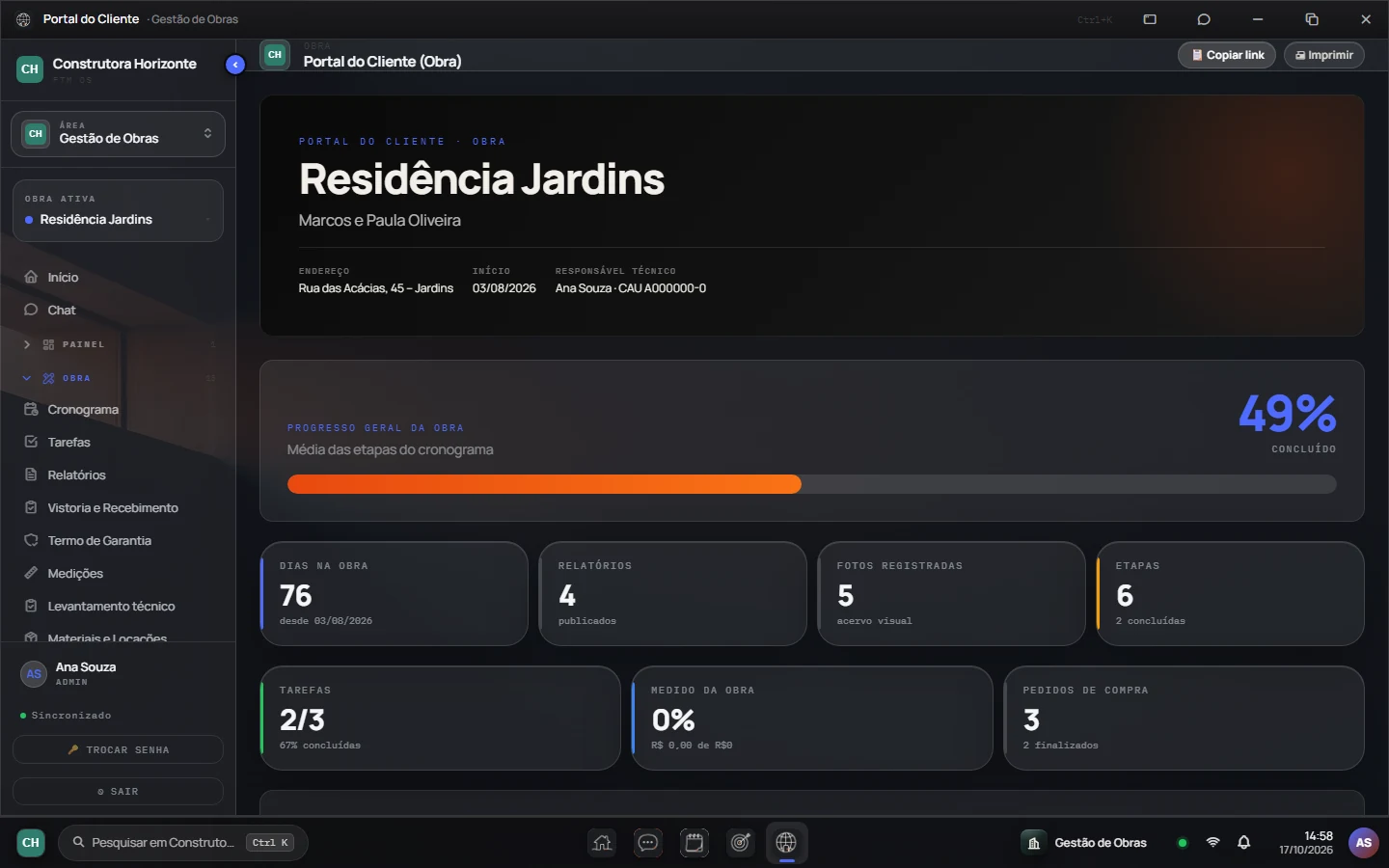This screenshot has height=868, width=1389.
Task: Open the Obra Ativa Residência Jardins dropdown
Action: [x=118, y=210]
